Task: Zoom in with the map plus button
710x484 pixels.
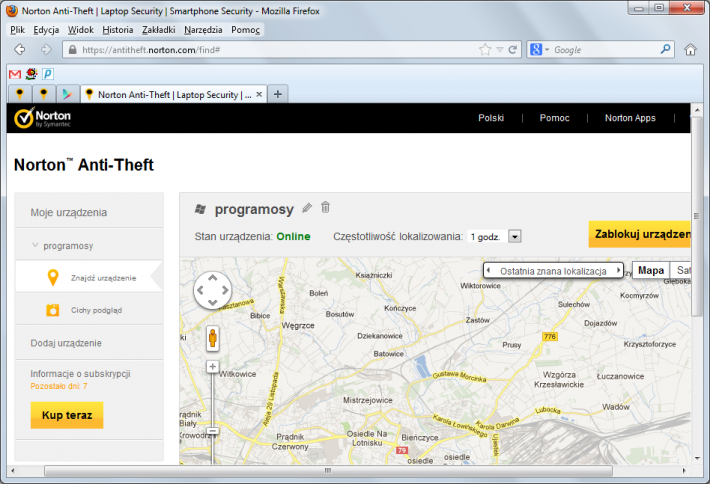Action: click(212, 366)
